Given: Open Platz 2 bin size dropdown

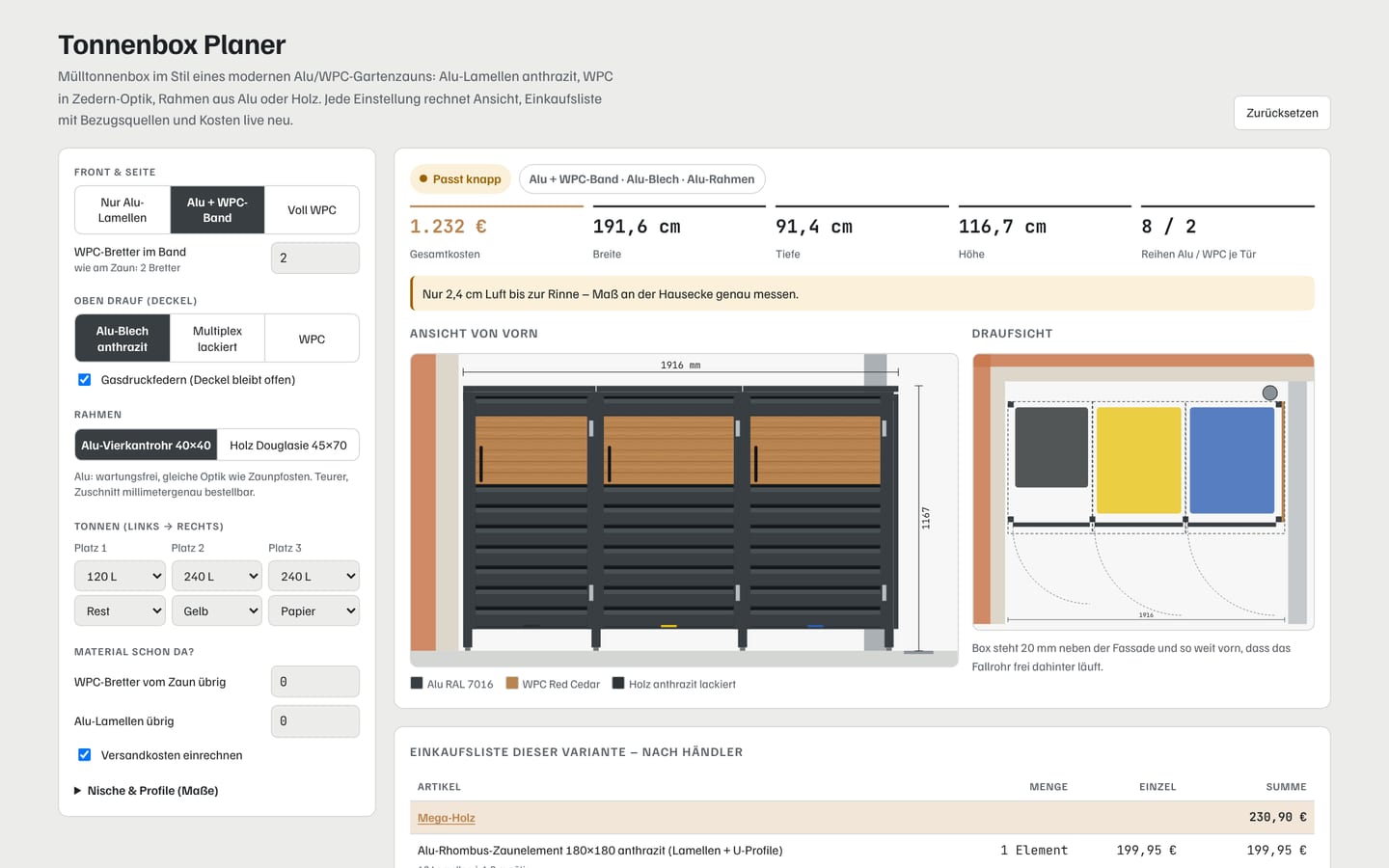Looking at the screenshot, I should 217,577.
